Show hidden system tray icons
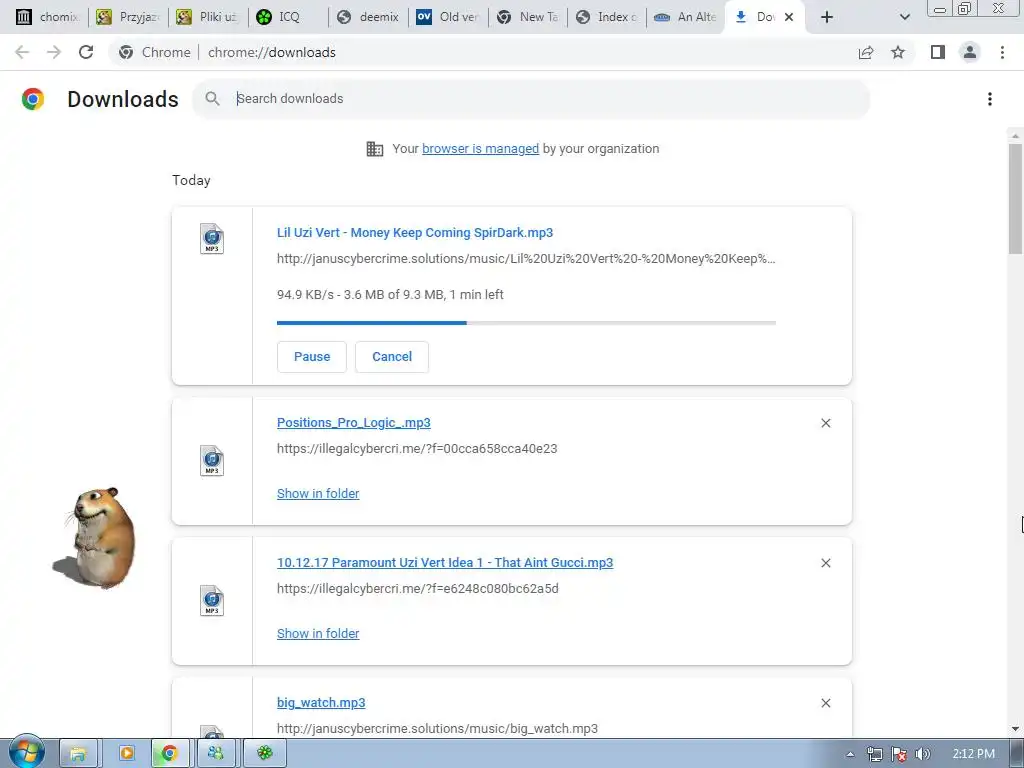 click(850, 754)
